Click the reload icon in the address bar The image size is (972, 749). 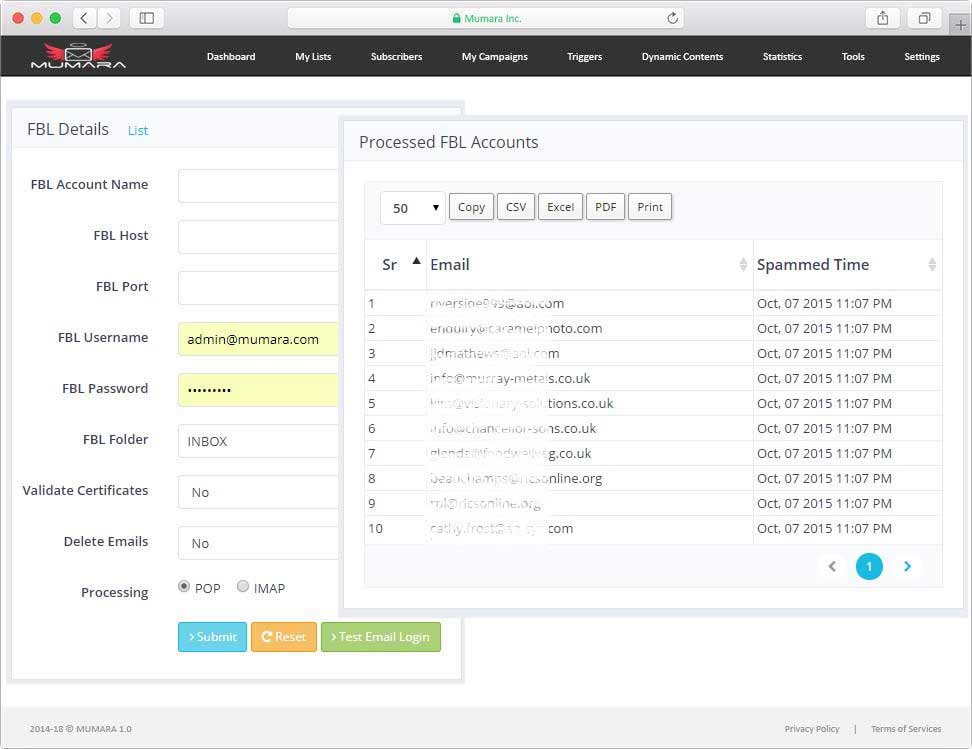[x=672, y=17]
